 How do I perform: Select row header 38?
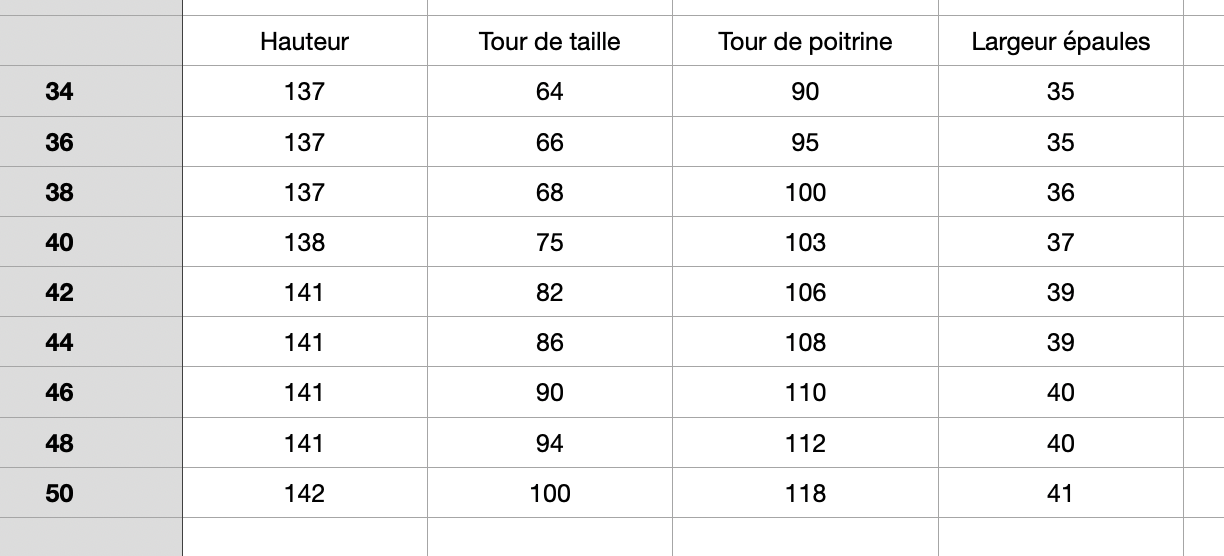(x=91, y=192)
